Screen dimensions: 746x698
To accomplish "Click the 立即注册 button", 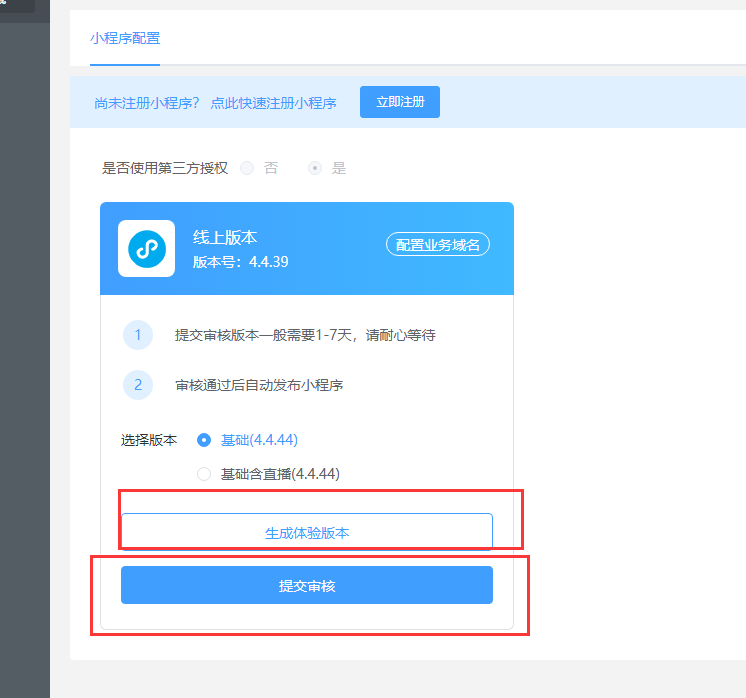I will (400, 102).
